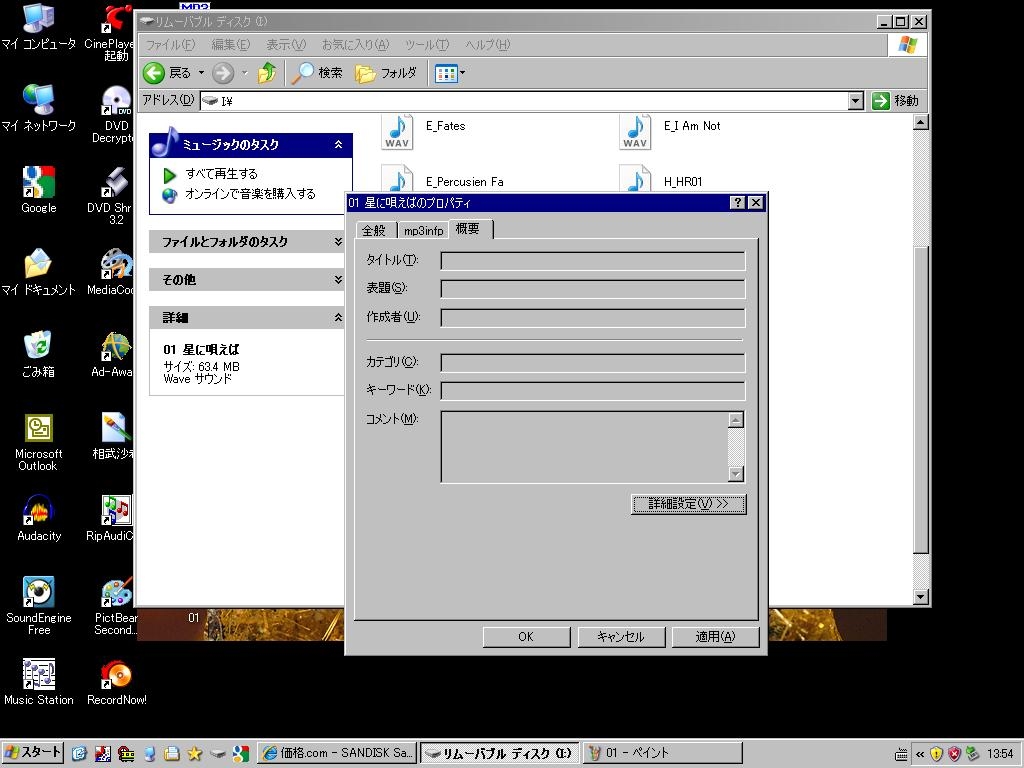Image resolution: width=1024 pixels, height=768 pixels.
Task: Open the Search (検索) tool in Explorer
Action: coord(317,73)
